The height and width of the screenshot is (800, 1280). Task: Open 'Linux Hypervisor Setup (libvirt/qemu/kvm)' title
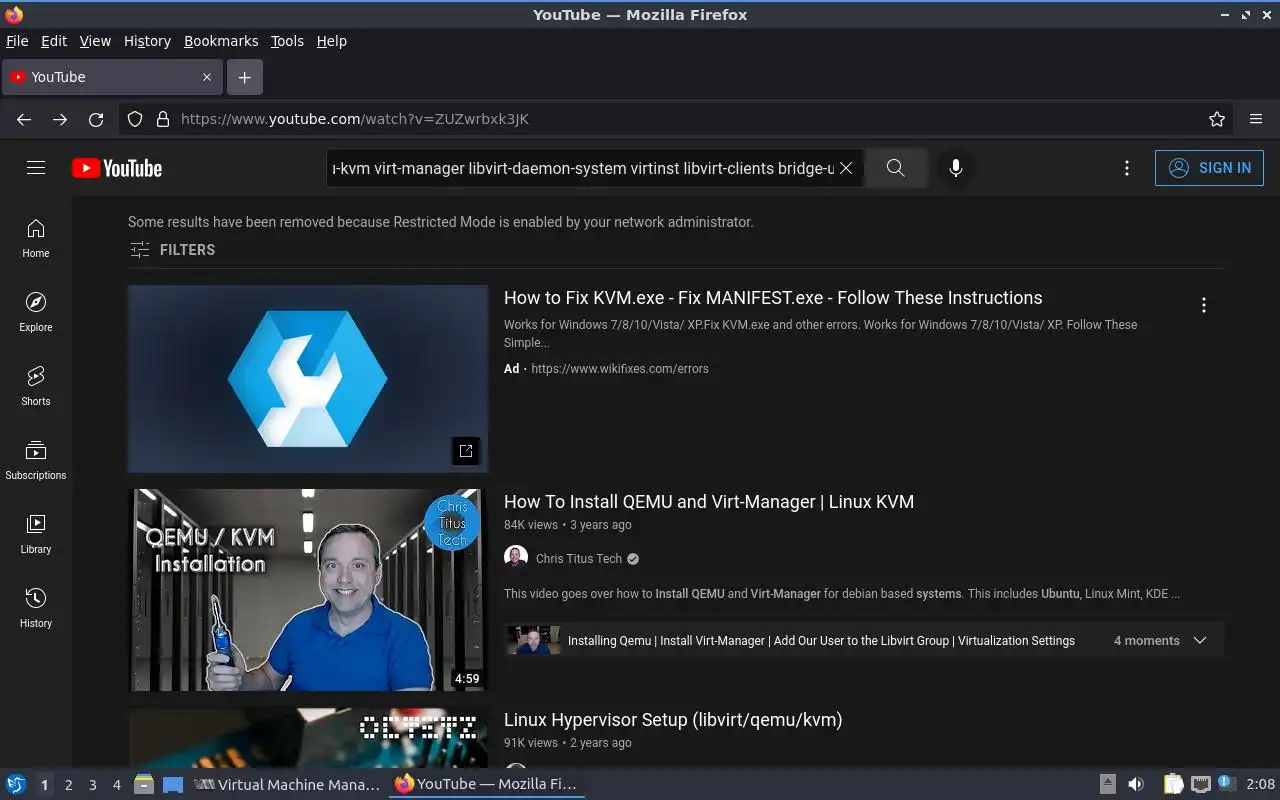point(673,720)
